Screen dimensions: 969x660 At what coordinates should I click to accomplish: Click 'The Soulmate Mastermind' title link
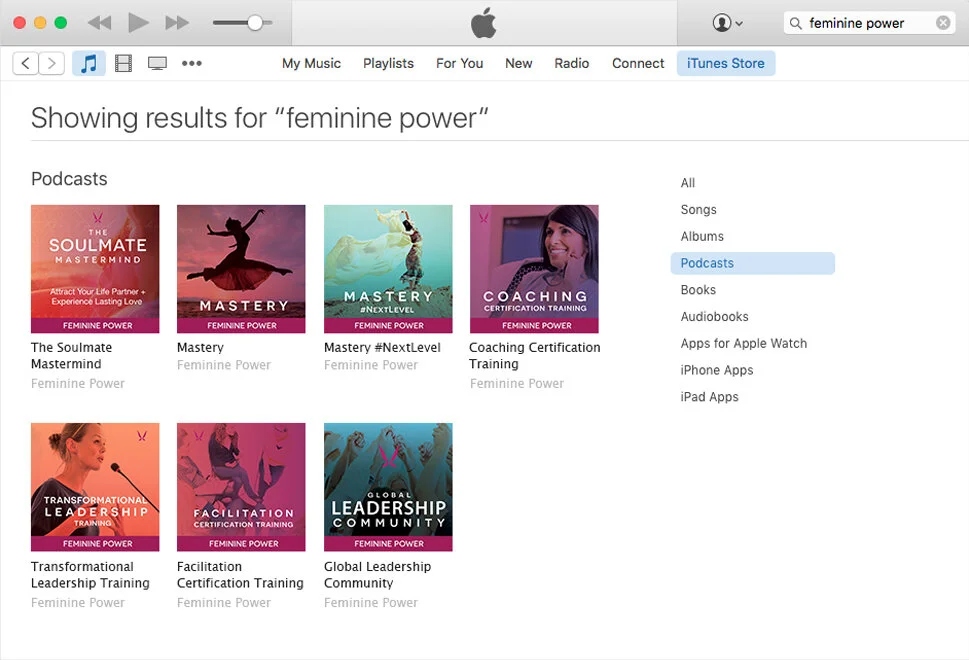(x=72, y=355)
